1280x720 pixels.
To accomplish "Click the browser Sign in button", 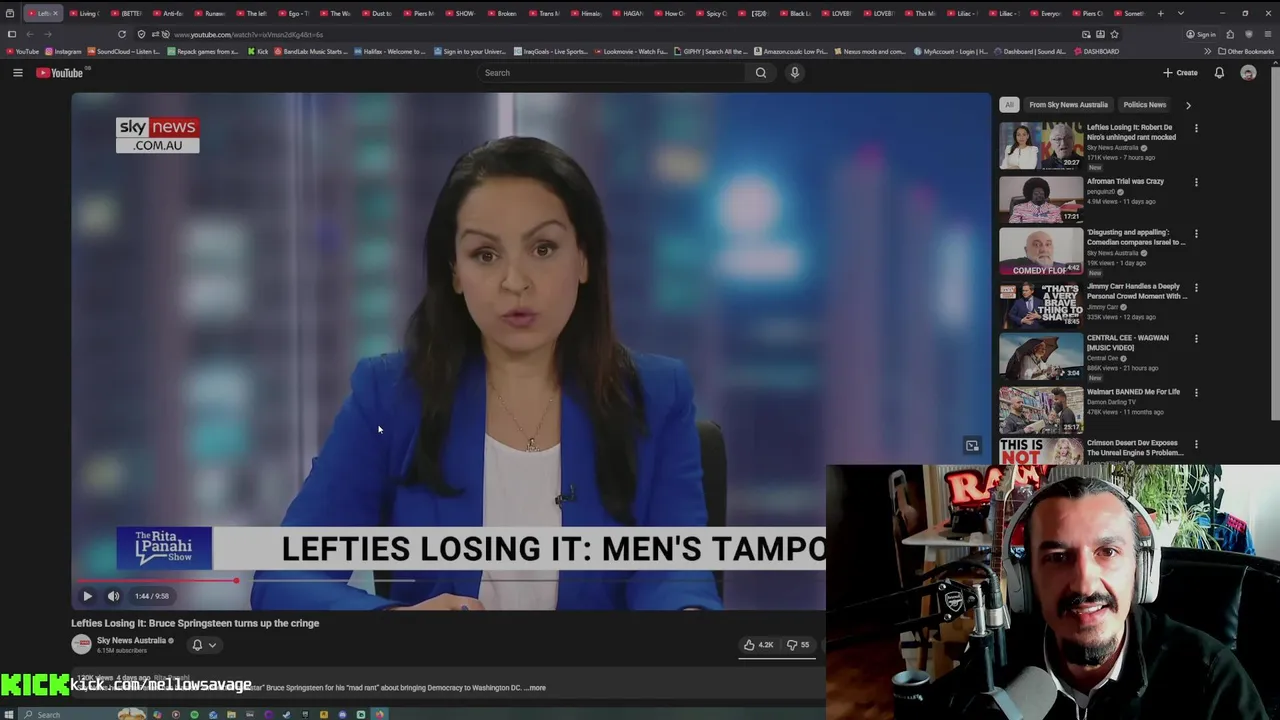I will click(1200, 34).
